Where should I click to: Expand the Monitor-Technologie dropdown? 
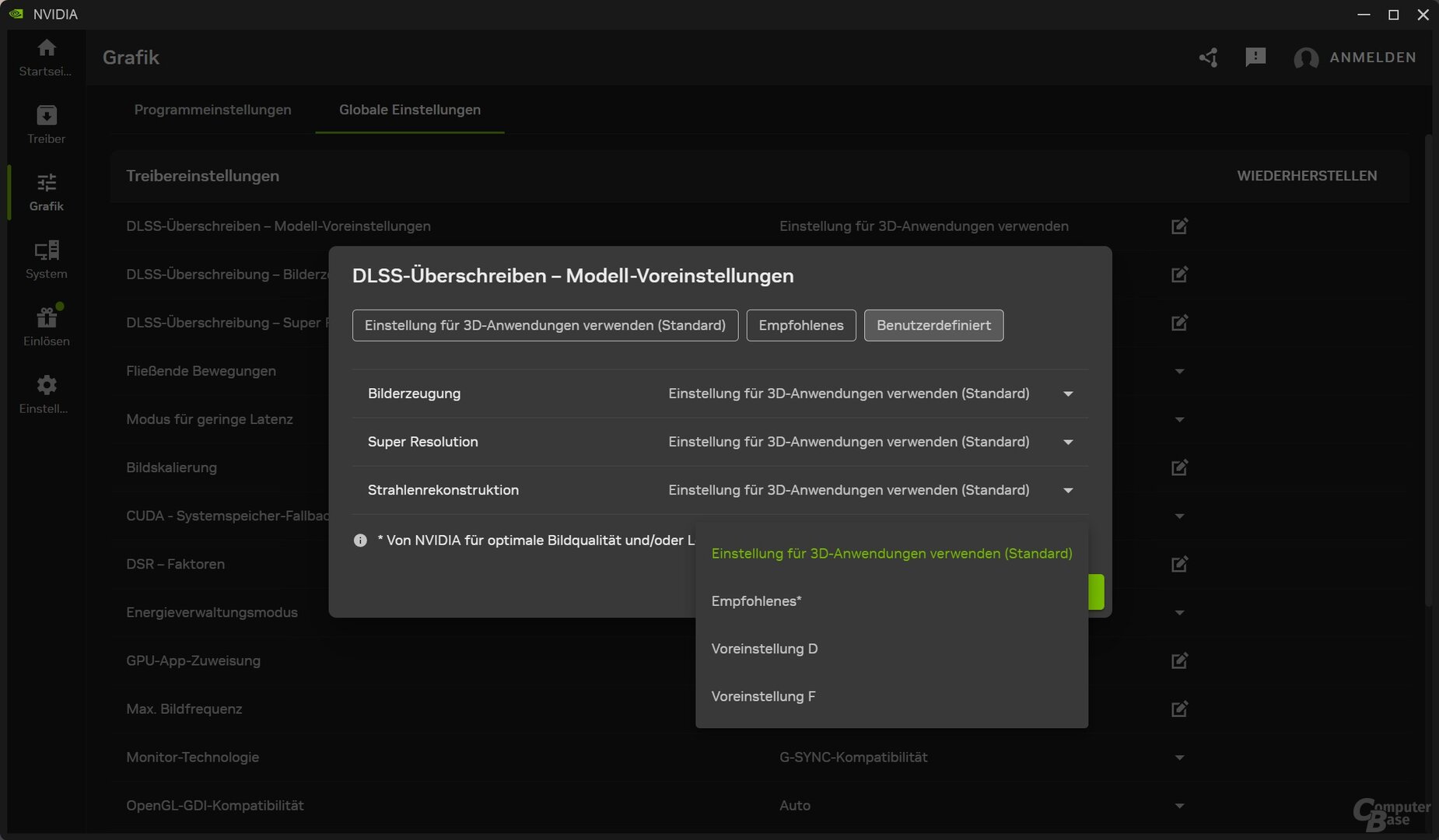(x=1179, y=758)
